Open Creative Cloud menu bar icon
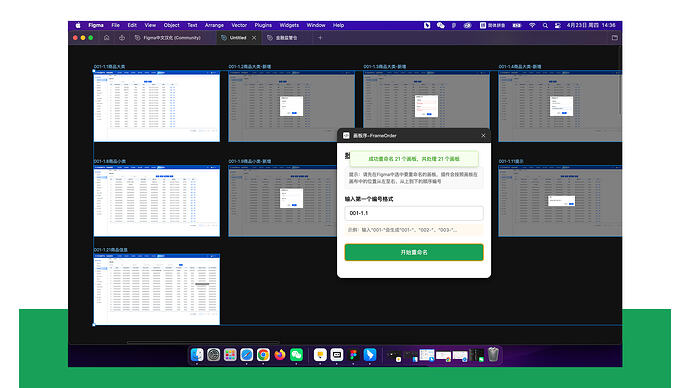Image resolution: width=690 pixels, height=388 pixels. click(x=467, y=26)
